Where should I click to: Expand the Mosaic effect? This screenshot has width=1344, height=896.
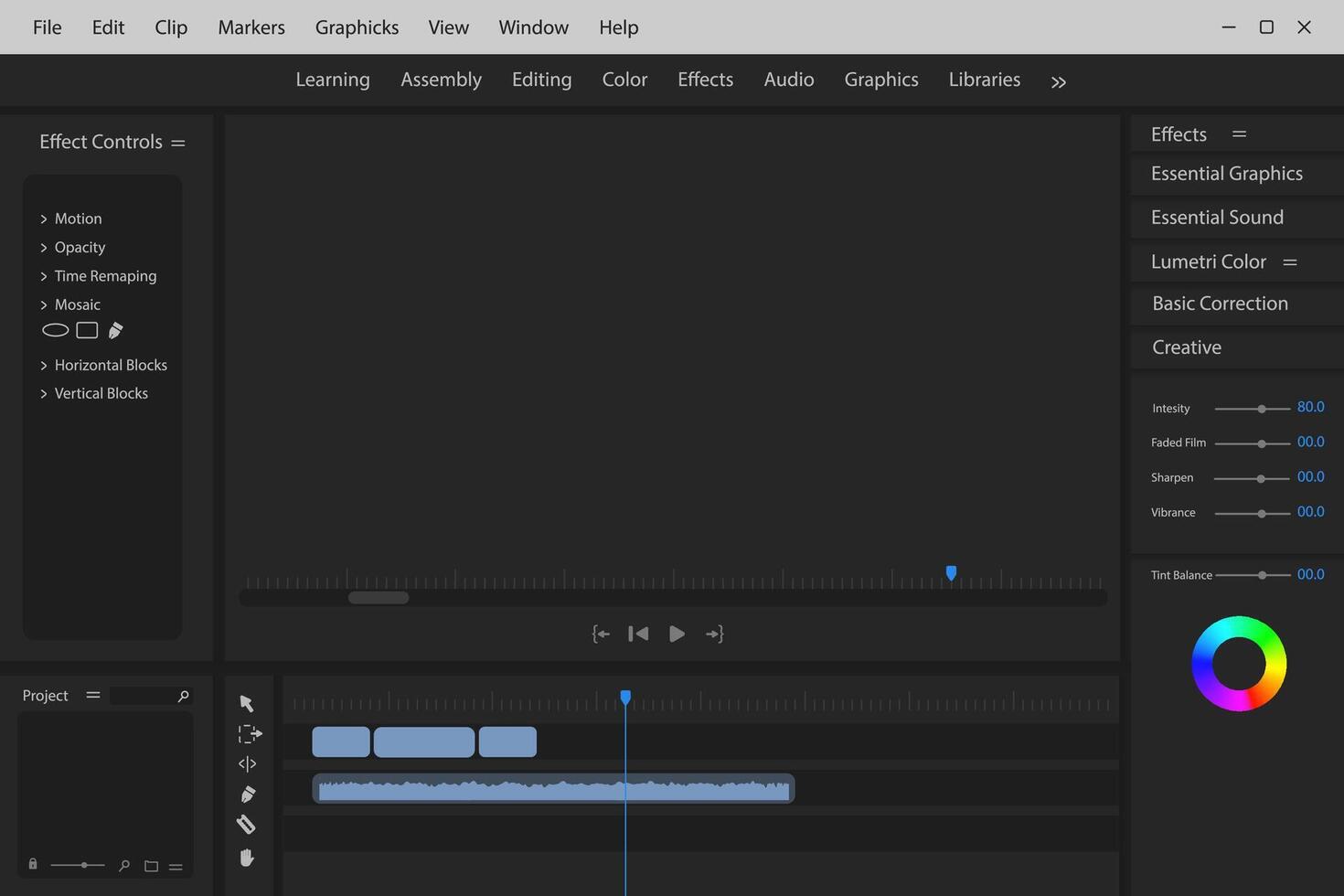(x=43, y=304)
